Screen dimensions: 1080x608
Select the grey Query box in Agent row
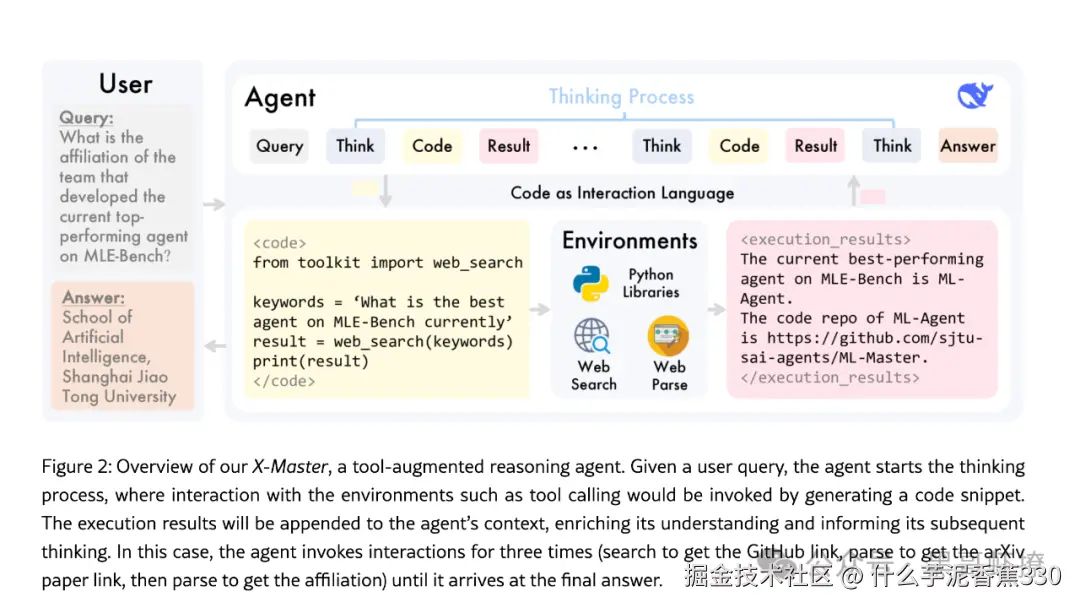[280, 146]
